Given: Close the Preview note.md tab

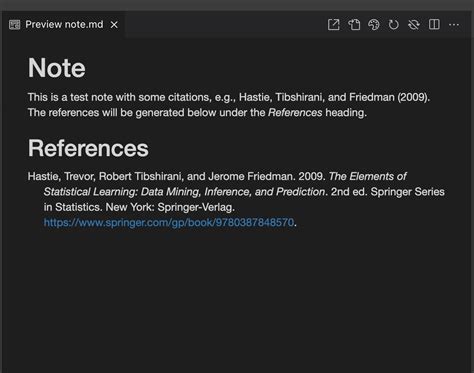Looking at the screenshot, I should [x=114, y=25].
